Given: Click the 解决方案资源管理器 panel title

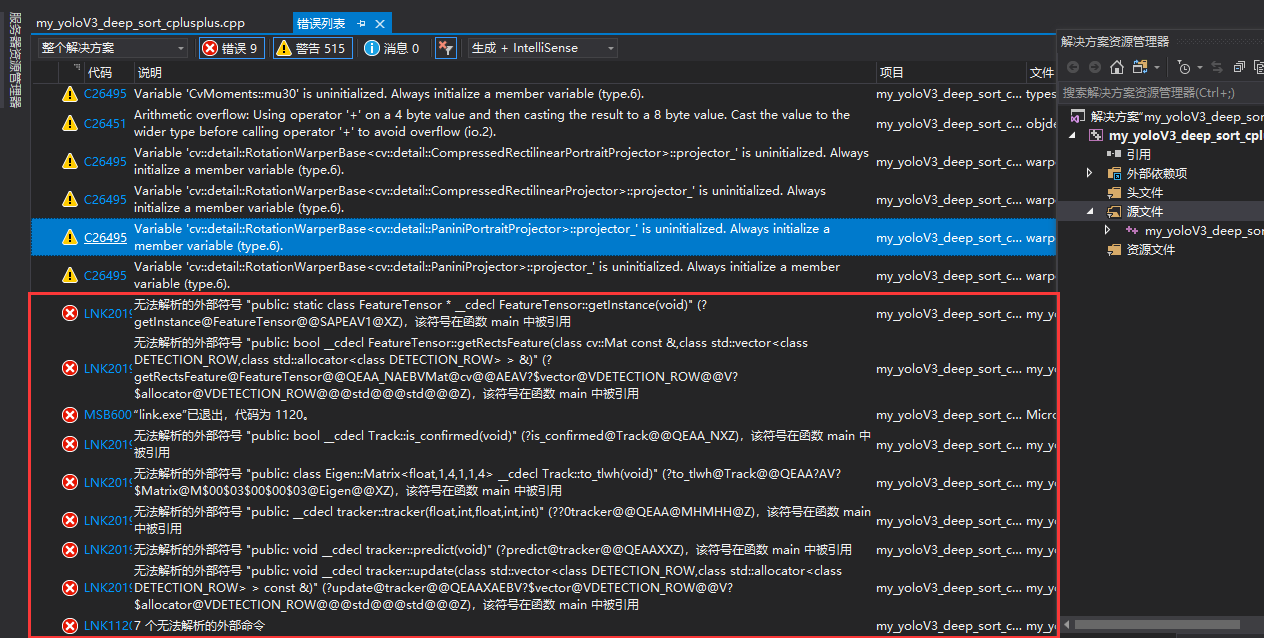Looking at the screenshot, I should point(1115,41).
